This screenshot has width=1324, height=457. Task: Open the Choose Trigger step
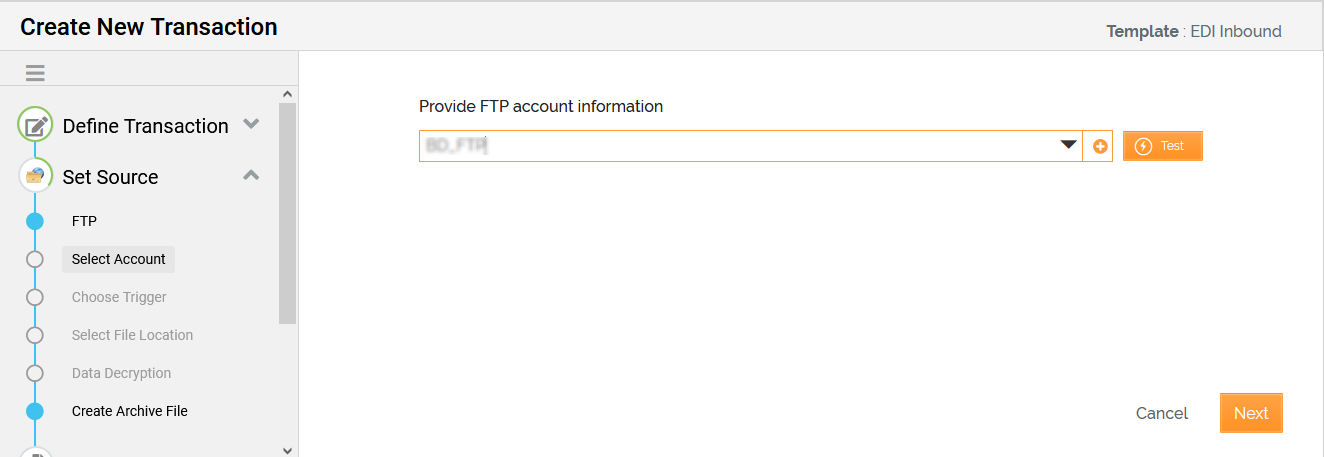click(119, 297)
